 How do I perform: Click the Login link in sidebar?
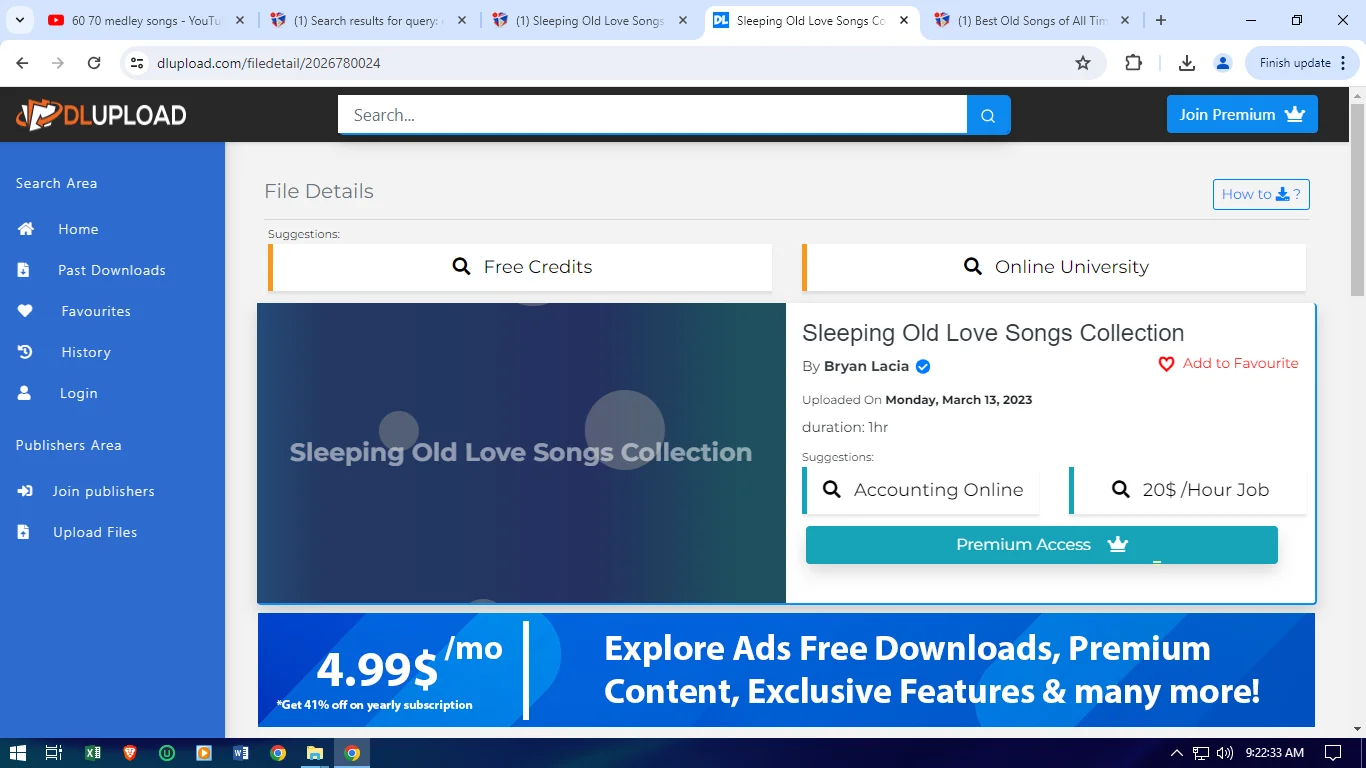(78, 393)
